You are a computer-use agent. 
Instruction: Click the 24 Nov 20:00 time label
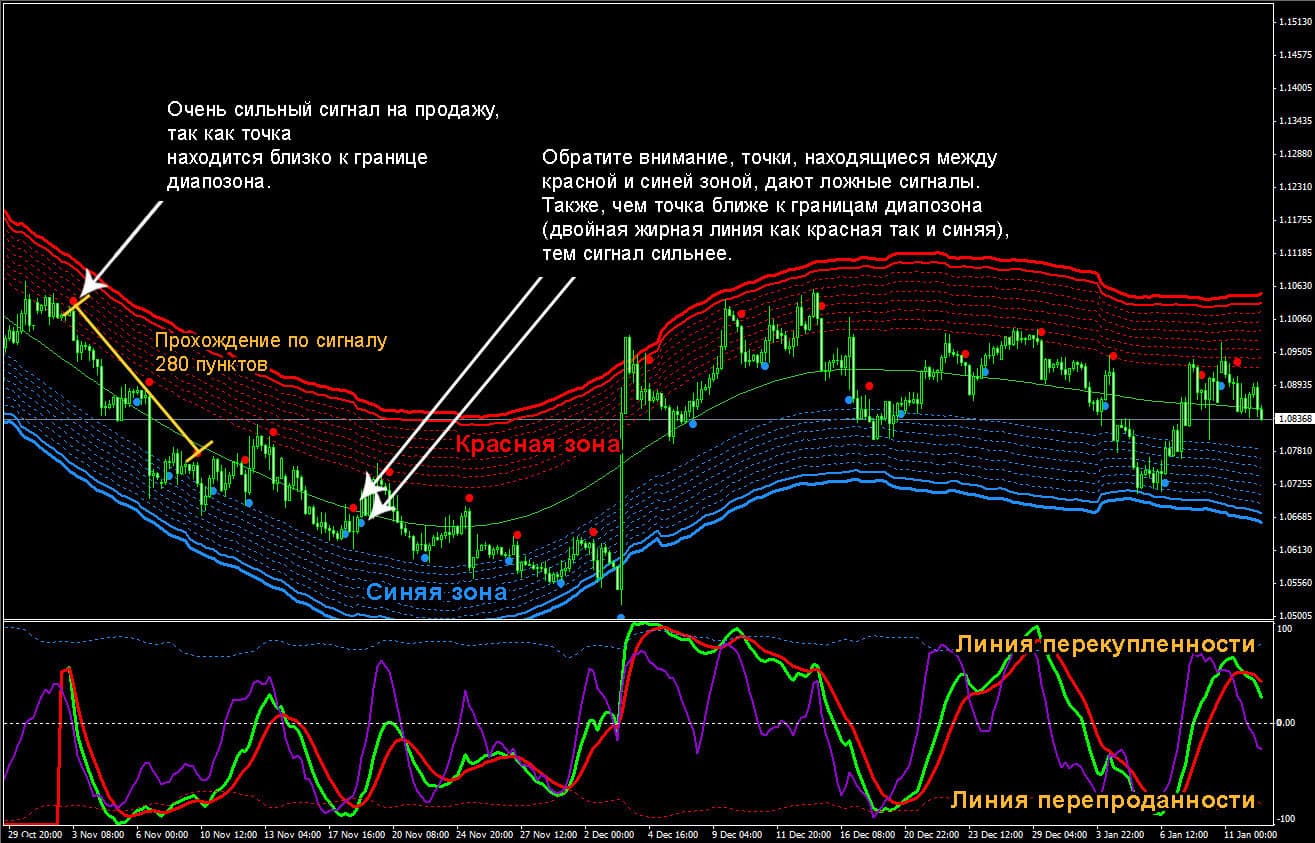click(486, 833)
